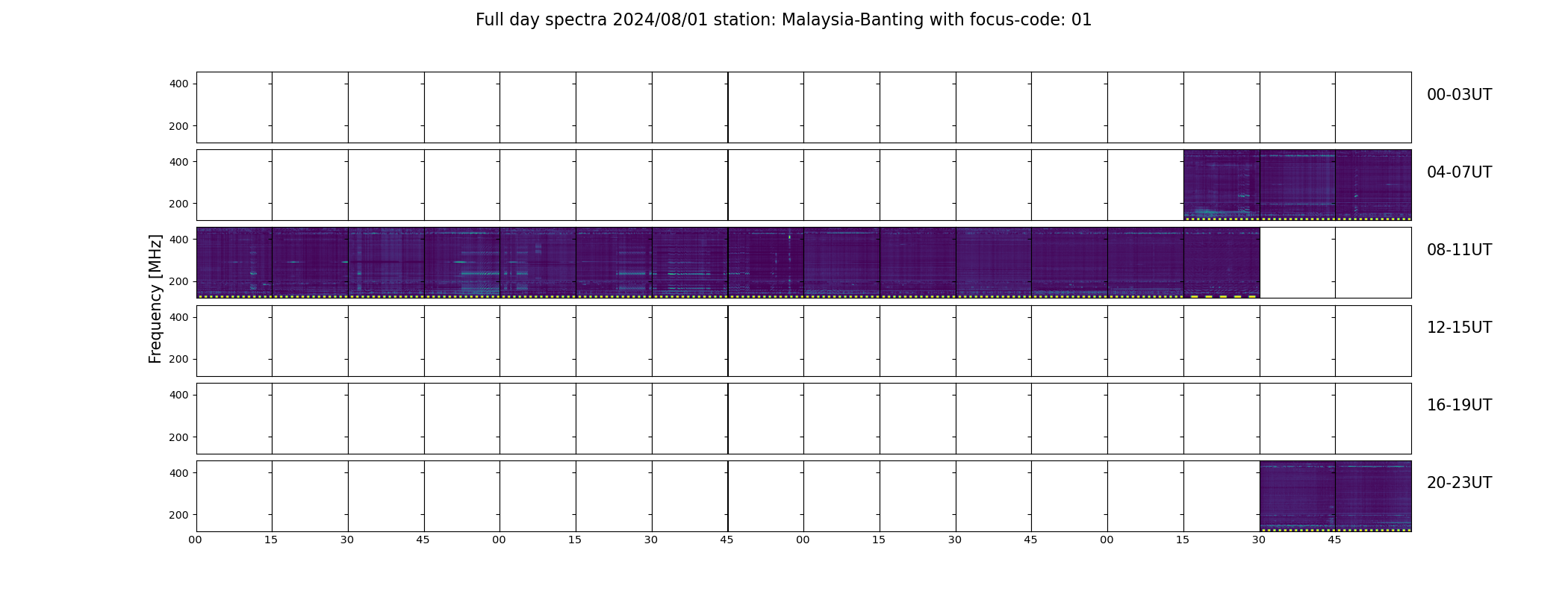Click the 200 tick label of 20-23UT row
The image size is (1568, 597).
coord(178,515)
